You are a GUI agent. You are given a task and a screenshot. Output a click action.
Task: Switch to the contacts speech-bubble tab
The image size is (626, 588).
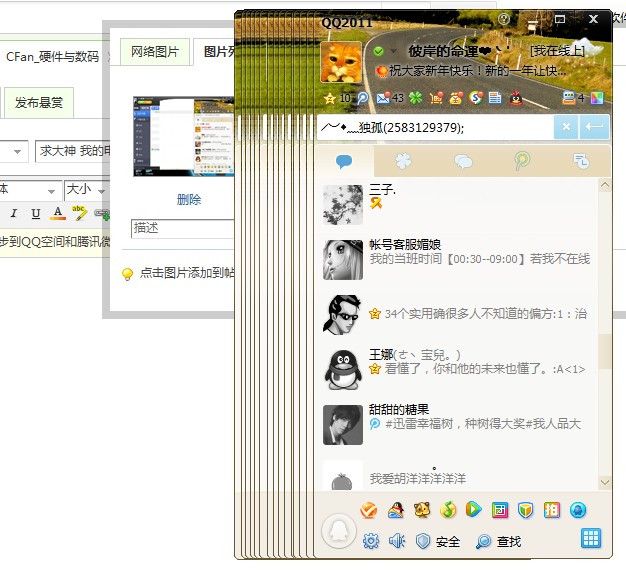344,161
